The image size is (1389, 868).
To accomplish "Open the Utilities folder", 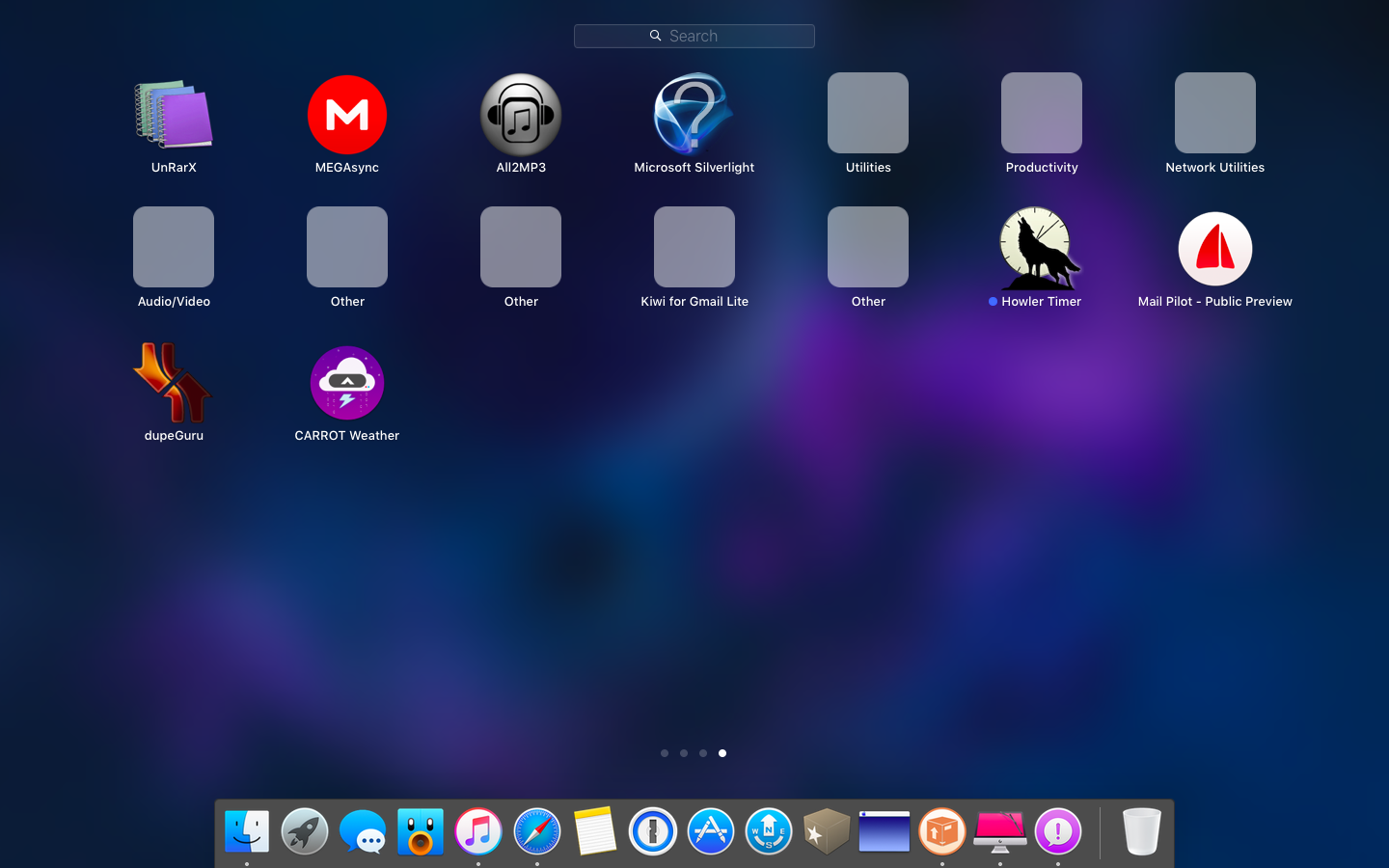I will pos(868,113).
